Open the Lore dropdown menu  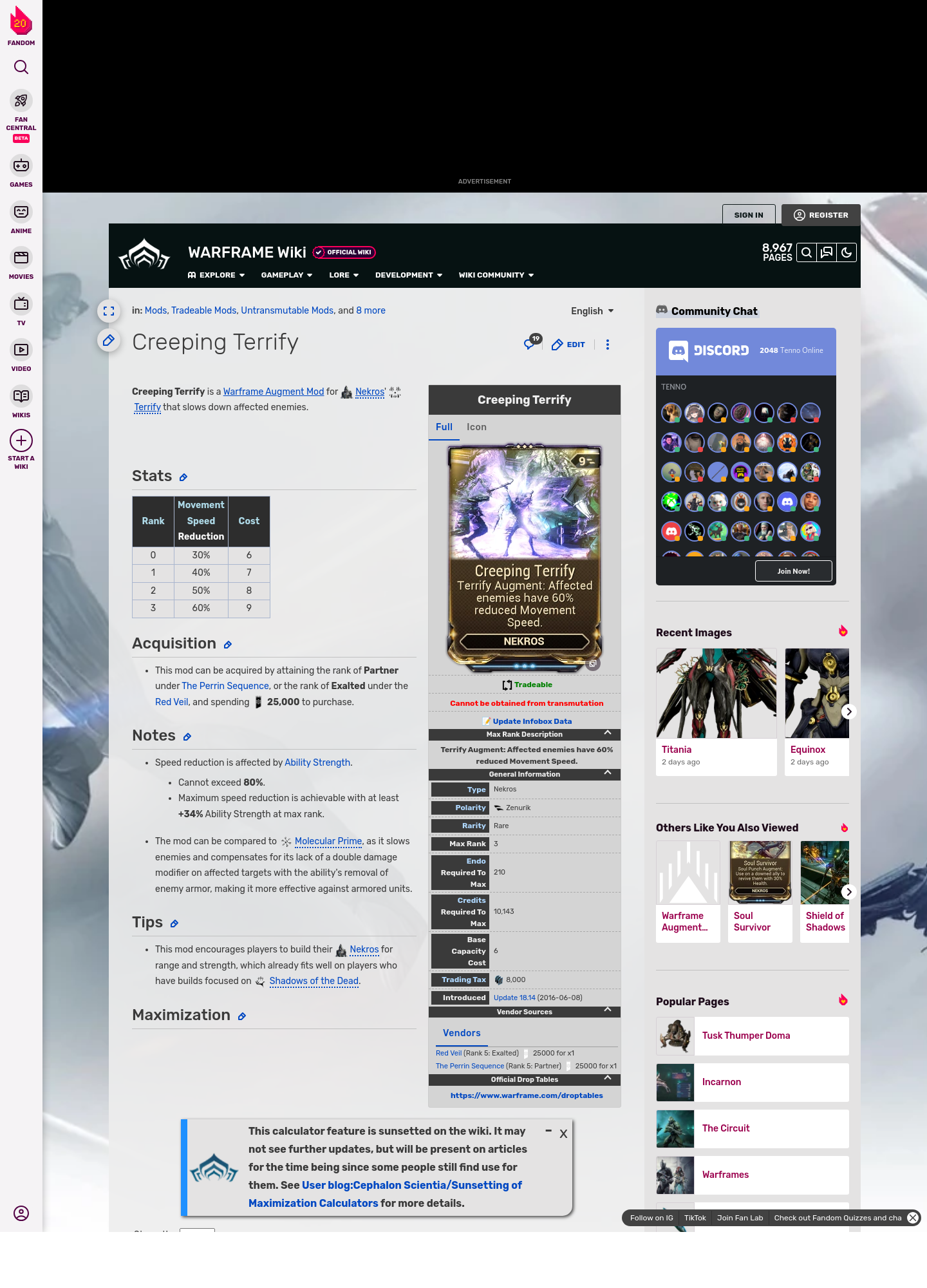click(x=344, y=275)
